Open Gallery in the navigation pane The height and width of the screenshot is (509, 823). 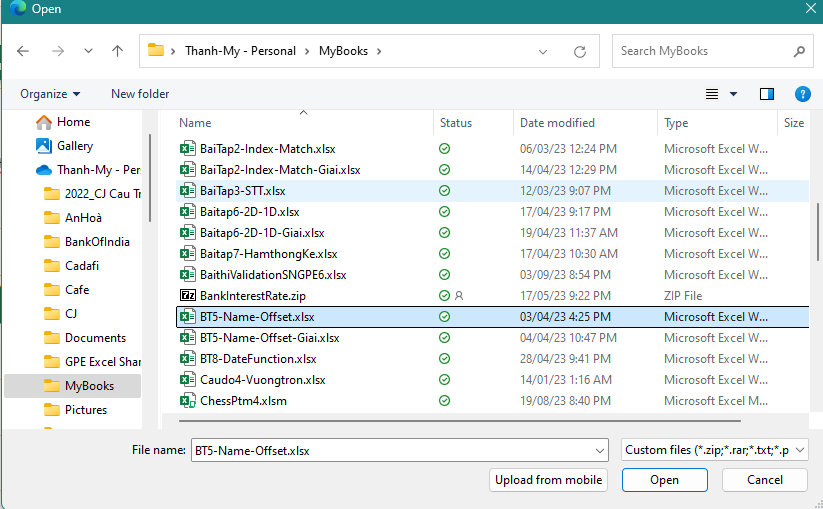[x=75, y=146]
